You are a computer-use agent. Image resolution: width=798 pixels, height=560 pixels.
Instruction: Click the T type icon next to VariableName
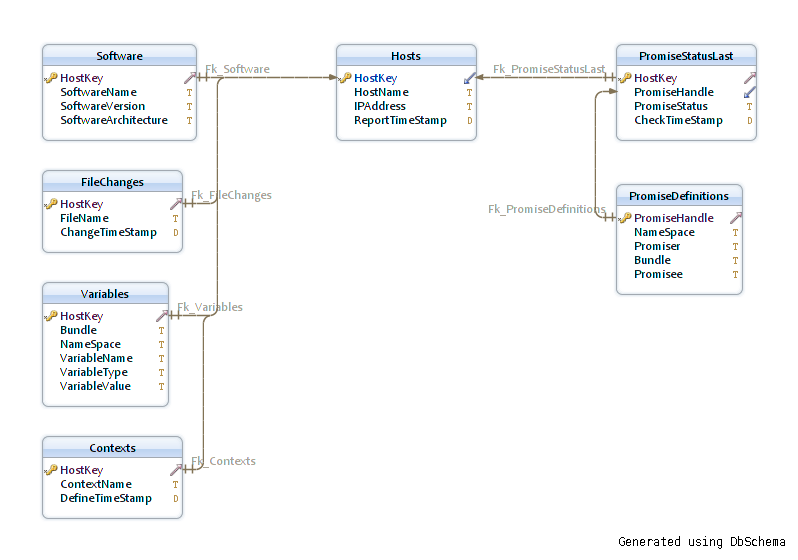click(161, 358)
